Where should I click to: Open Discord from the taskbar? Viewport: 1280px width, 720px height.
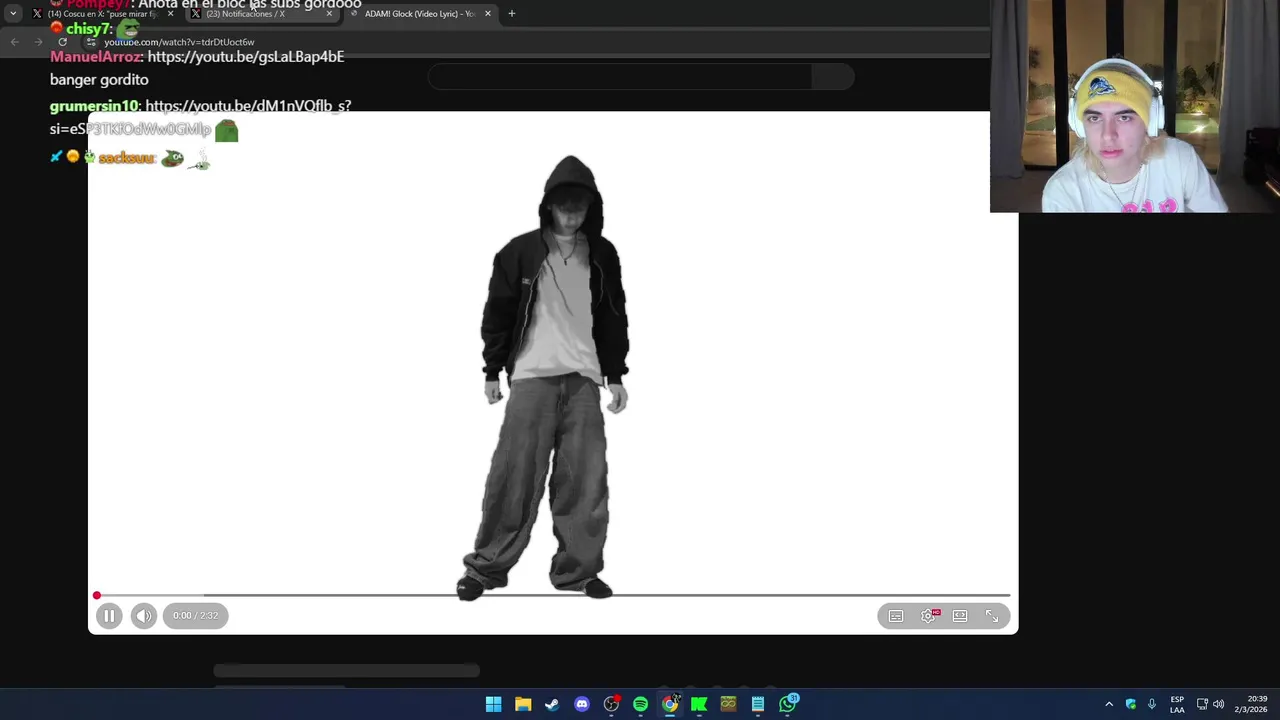point(582,704)
